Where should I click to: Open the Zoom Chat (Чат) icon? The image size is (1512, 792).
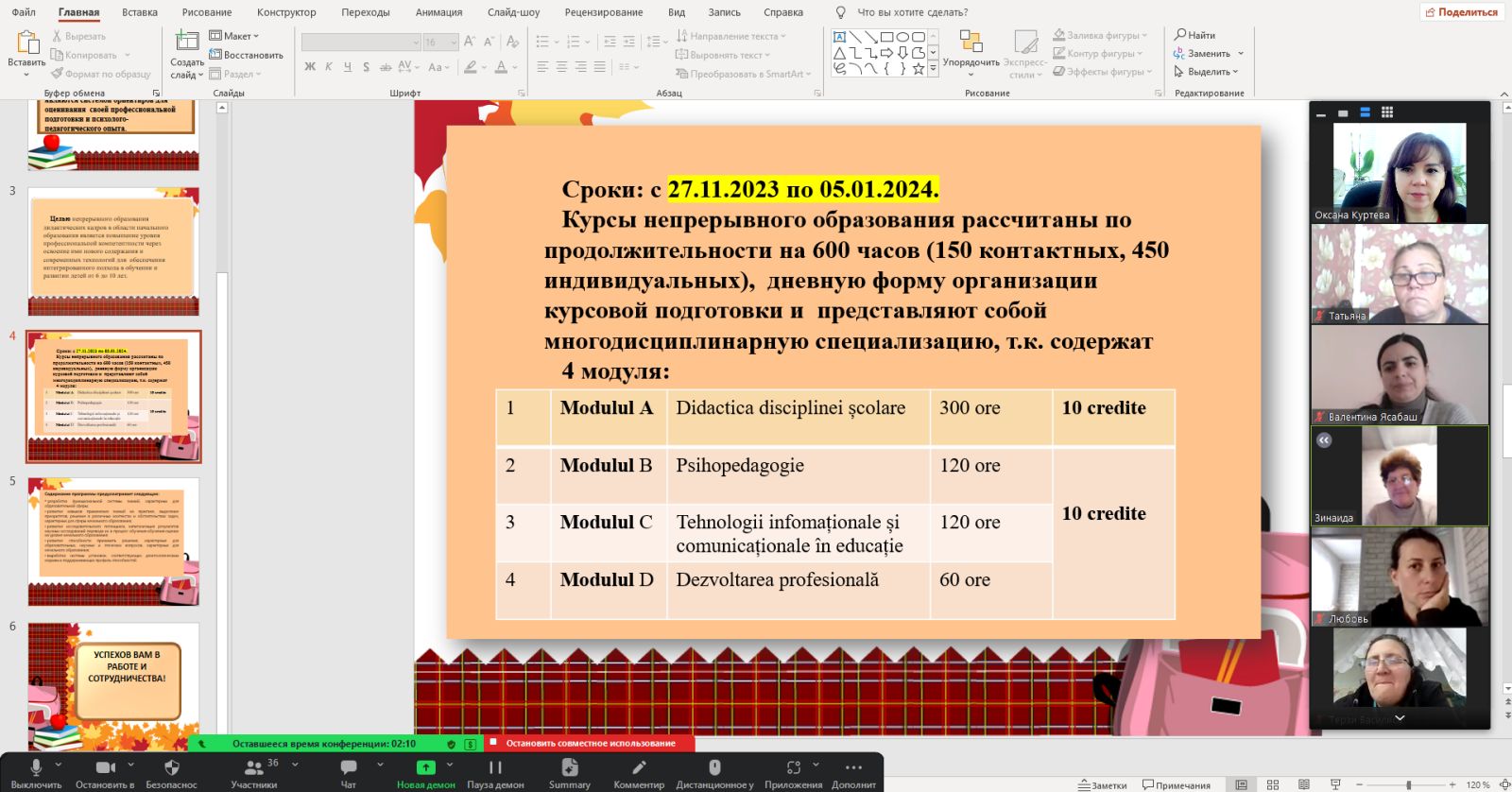pyautogui.click(x=349, y=767)
